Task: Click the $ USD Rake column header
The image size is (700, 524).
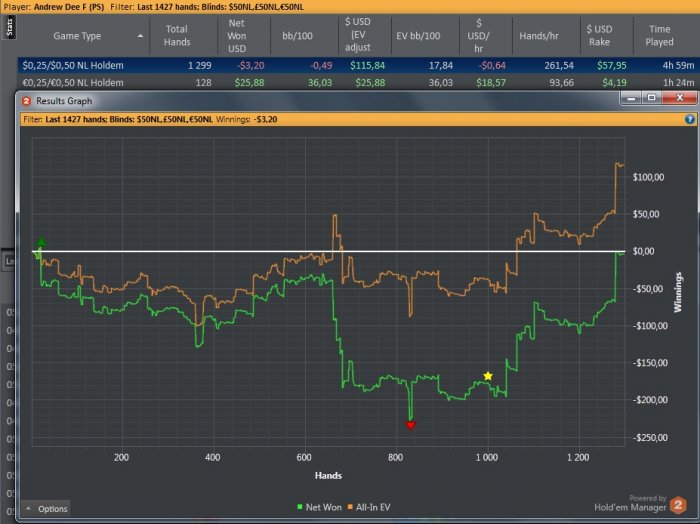Action: 600,35
